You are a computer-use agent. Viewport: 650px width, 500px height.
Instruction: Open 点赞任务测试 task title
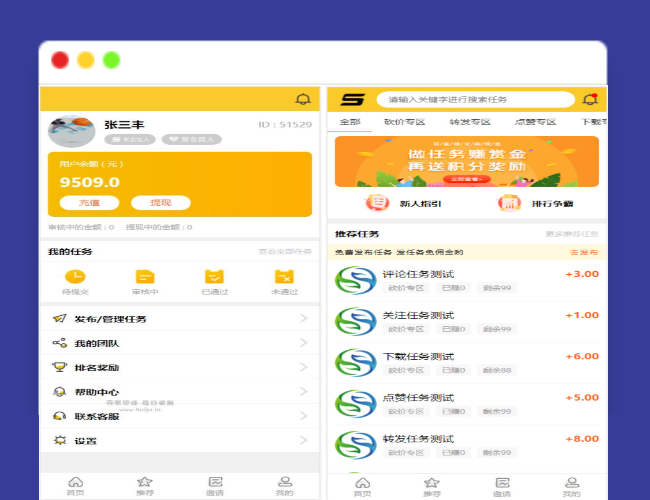pos(418,398)
